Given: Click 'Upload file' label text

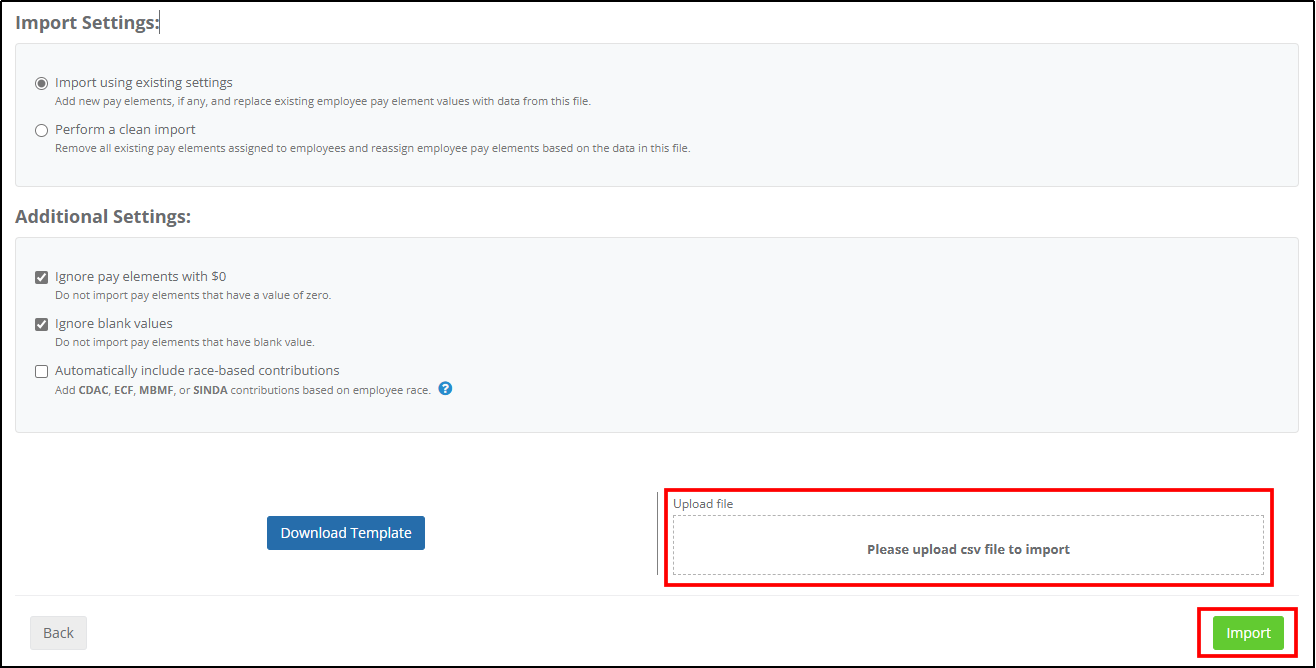Looking at the screenshot, I should [x=703, y=504].
